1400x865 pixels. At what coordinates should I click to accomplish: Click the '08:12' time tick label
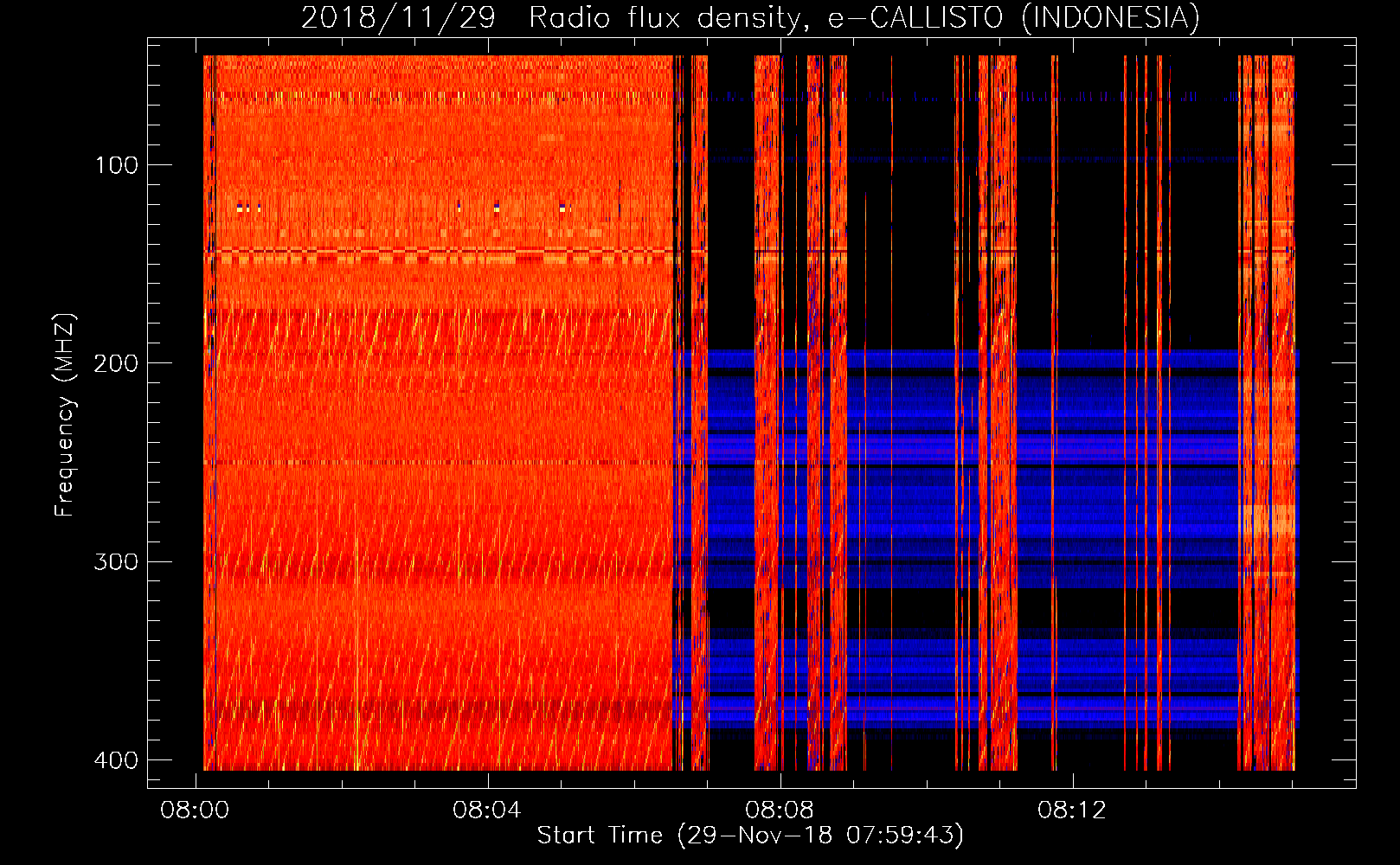click(x=1073, y=811)
